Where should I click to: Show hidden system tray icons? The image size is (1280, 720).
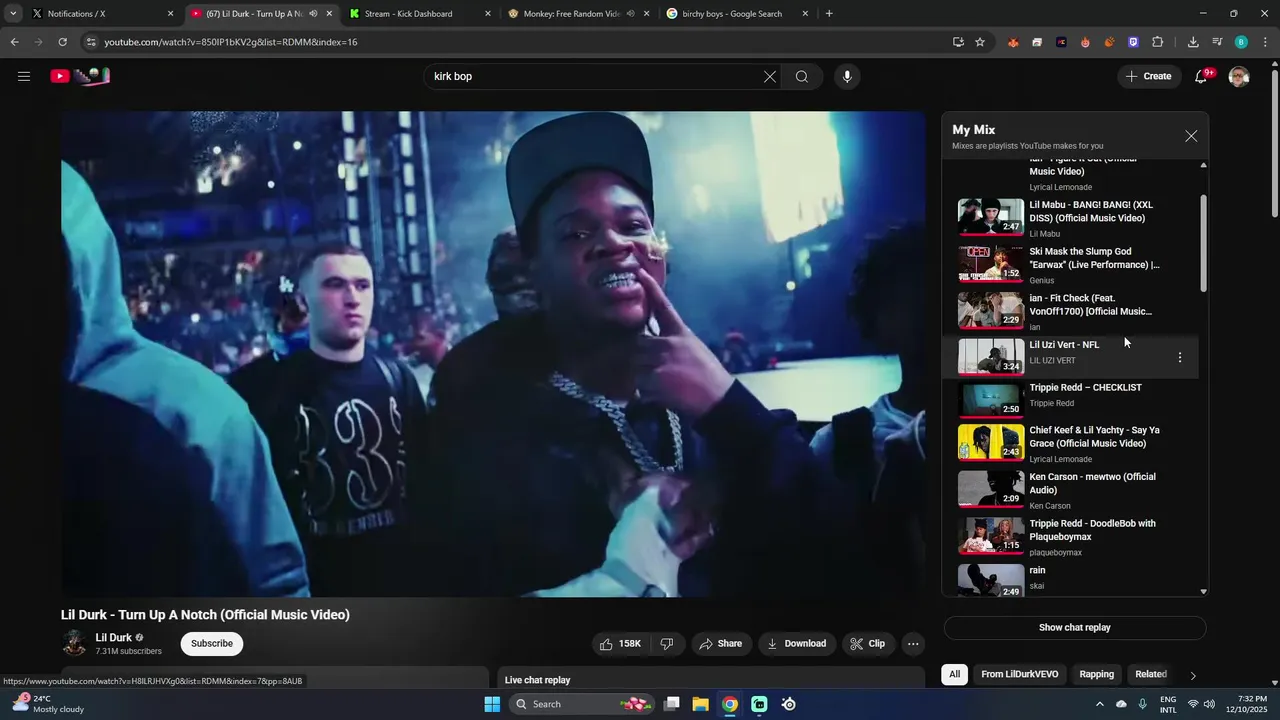(1100, 704)
